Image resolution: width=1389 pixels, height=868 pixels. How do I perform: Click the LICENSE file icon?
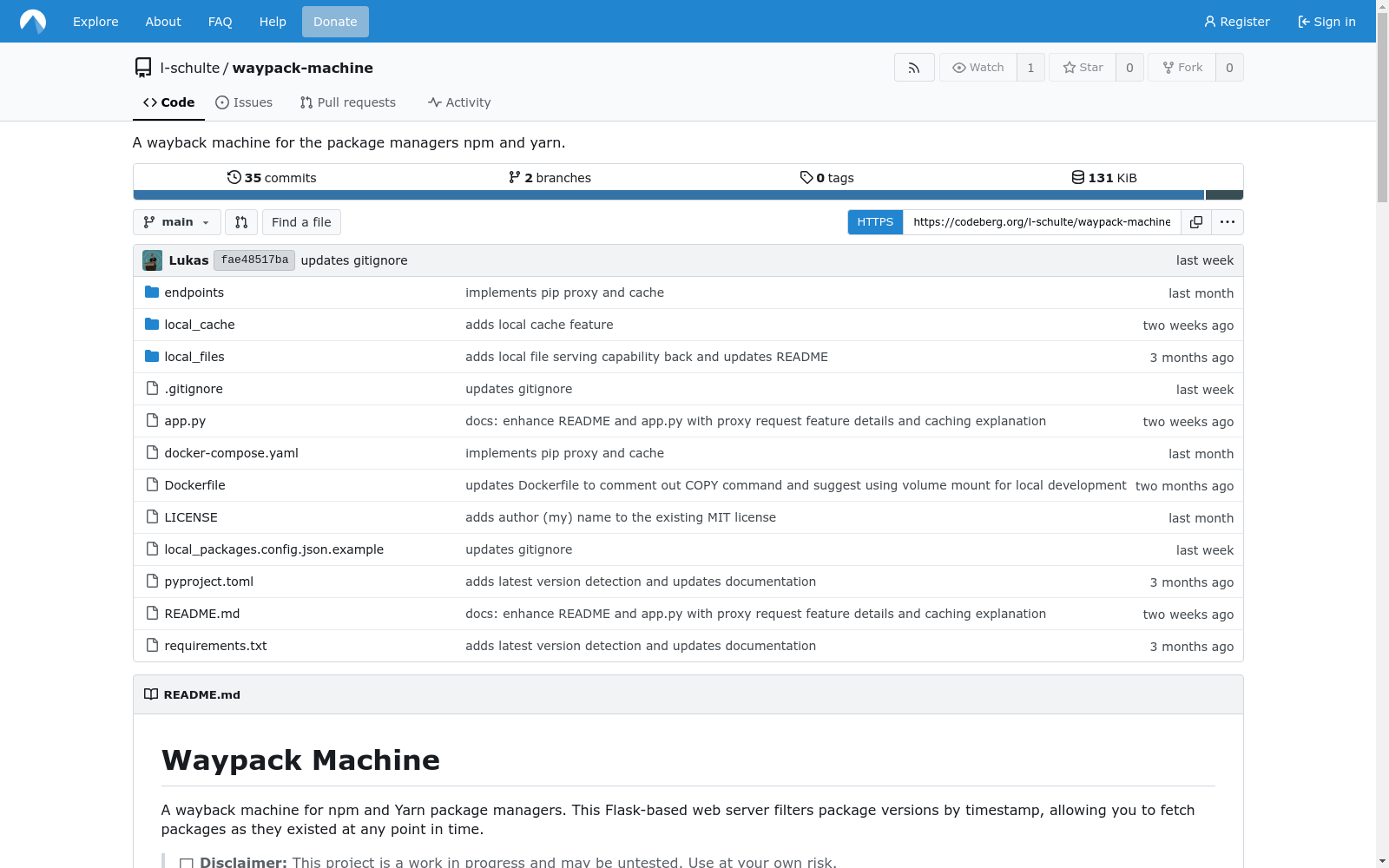tap(152, 517)
